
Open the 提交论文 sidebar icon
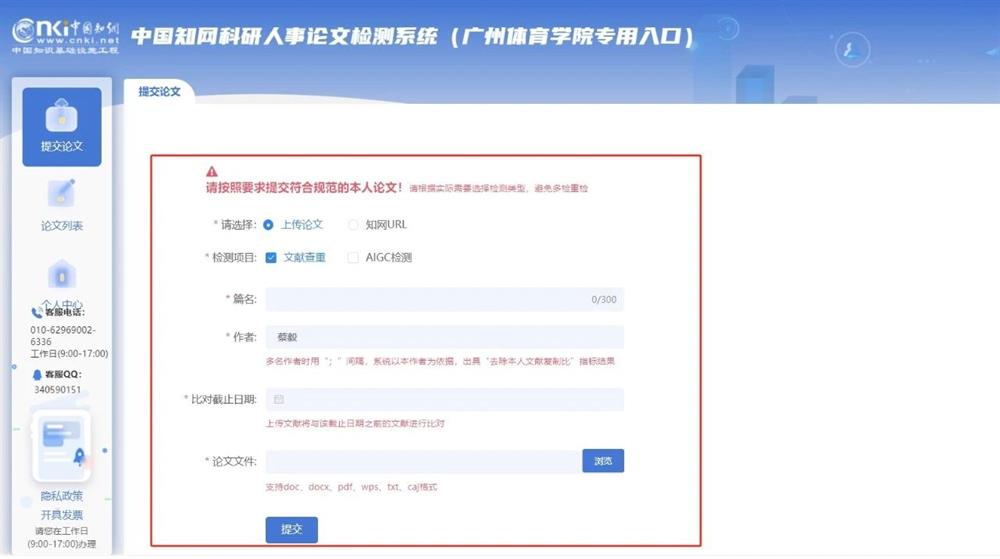[62, 127]
